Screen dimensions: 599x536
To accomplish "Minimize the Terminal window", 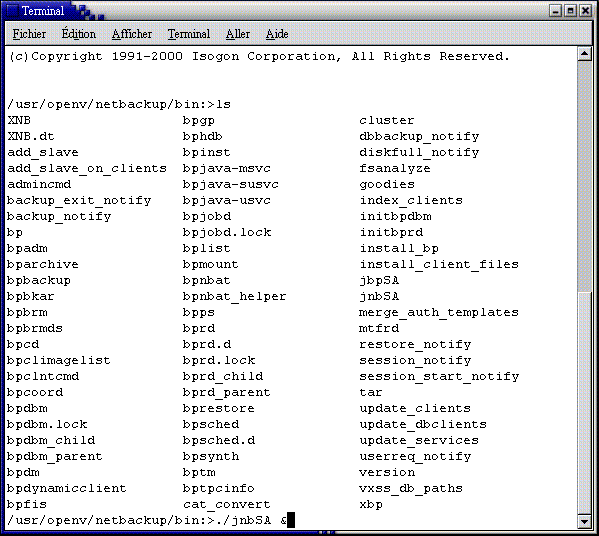I will 555,11.
